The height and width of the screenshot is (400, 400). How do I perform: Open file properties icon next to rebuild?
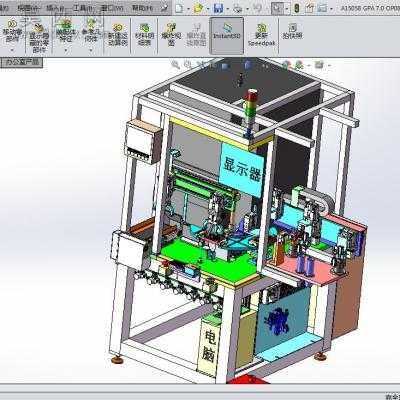click(310, 8)
